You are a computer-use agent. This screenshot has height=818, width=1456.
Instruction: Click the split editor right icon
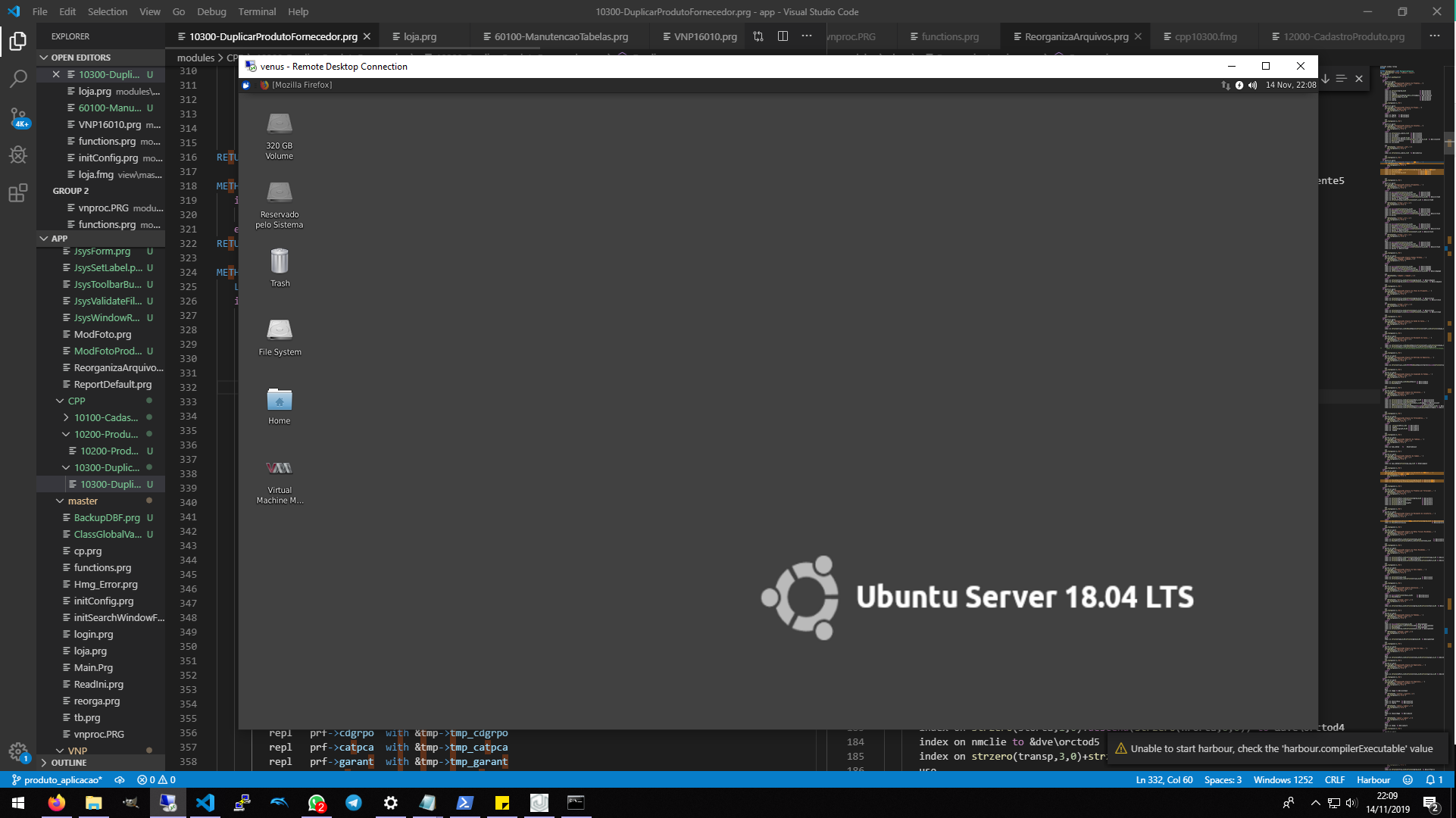coord(783,36)
